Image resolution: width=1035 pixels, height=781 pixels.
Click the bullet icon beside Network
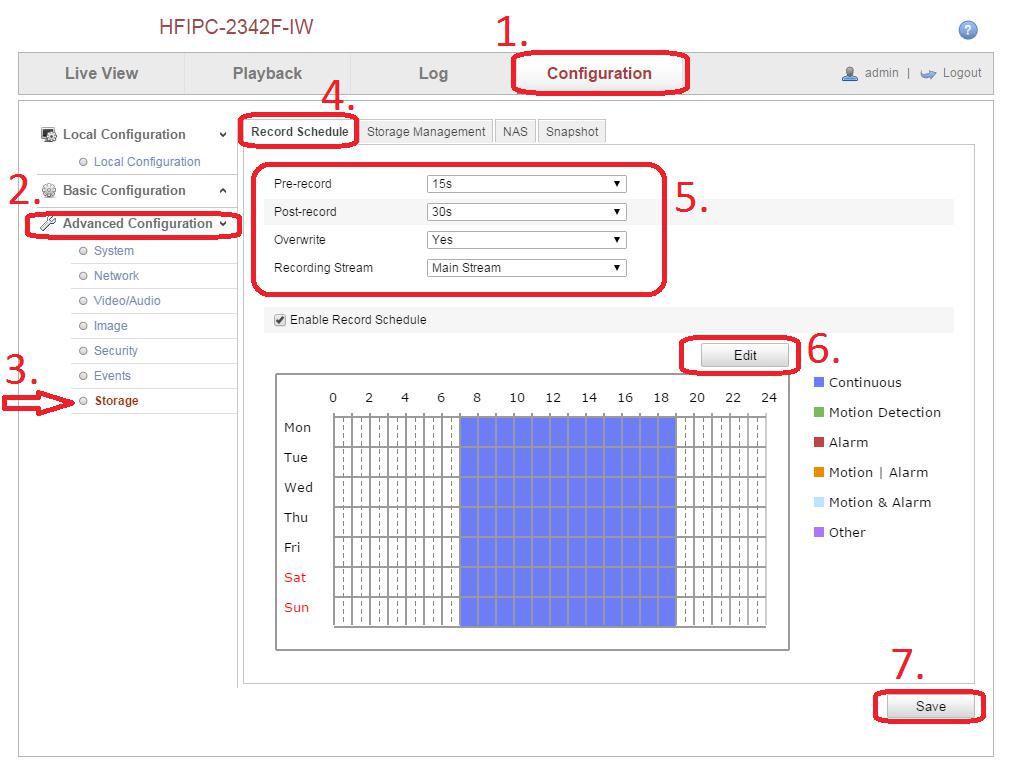click(x=84, y=276)
